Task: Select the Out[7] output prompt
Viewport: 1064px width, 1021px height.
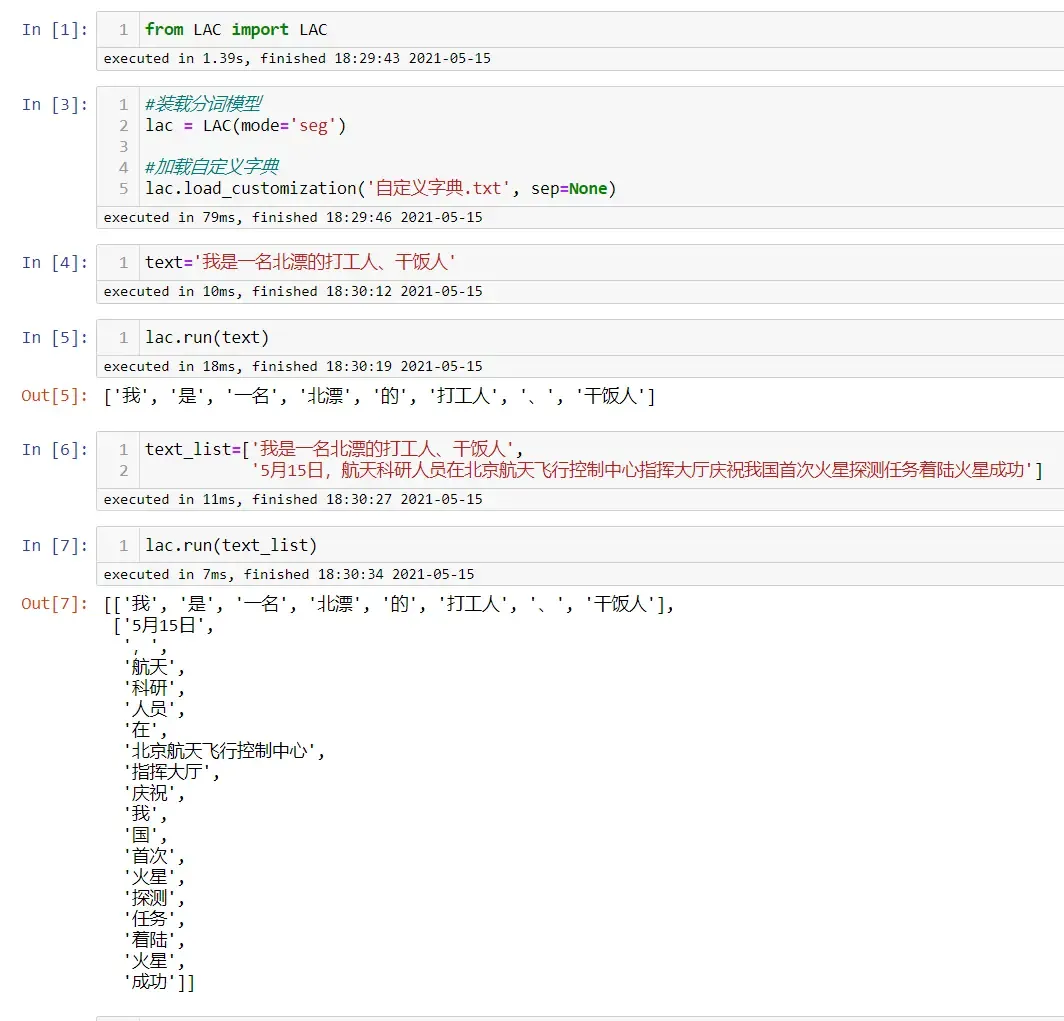Action: tap(54, 604)
